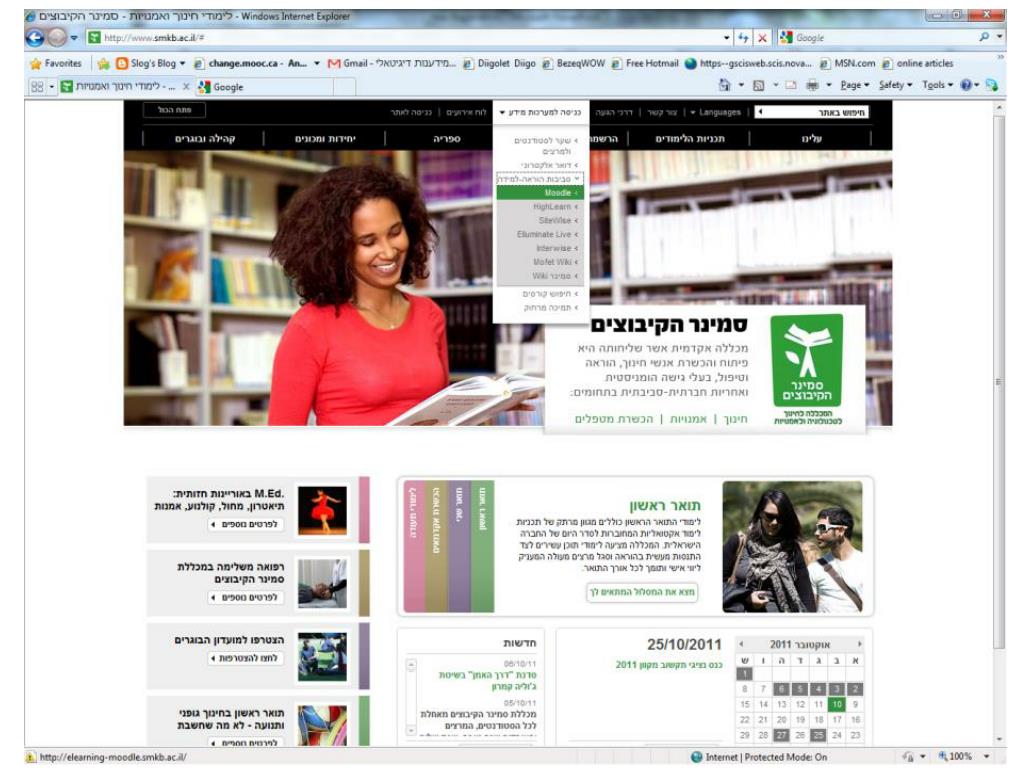Viewport: 1024px width, 768px height.
Task: Select Moodle from the dropdown menu
Action: pyautogui.click(x=540, y=193)
